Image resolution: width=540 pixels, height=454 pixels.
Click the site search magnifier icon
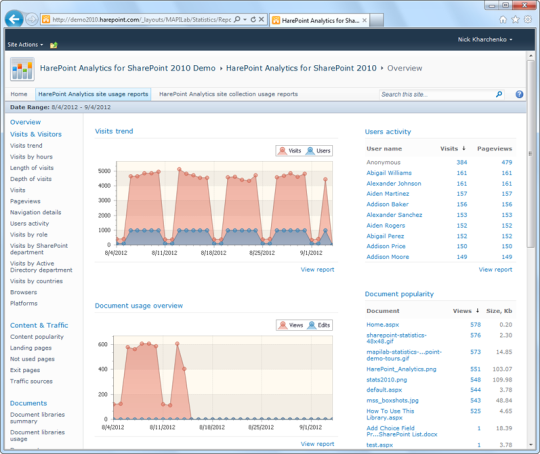tap(499, 94)
